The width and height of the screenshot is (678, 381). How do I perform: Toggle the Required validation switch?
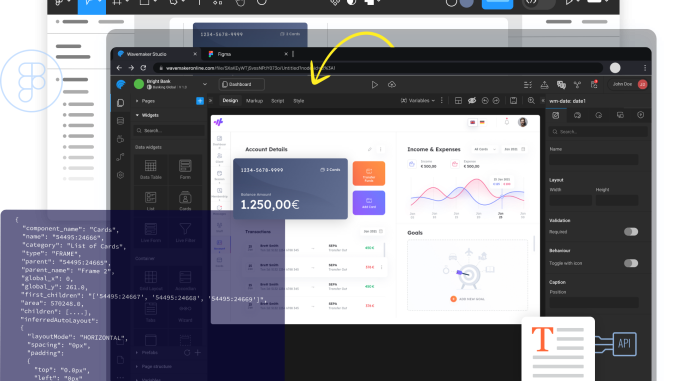coord(631,232)
